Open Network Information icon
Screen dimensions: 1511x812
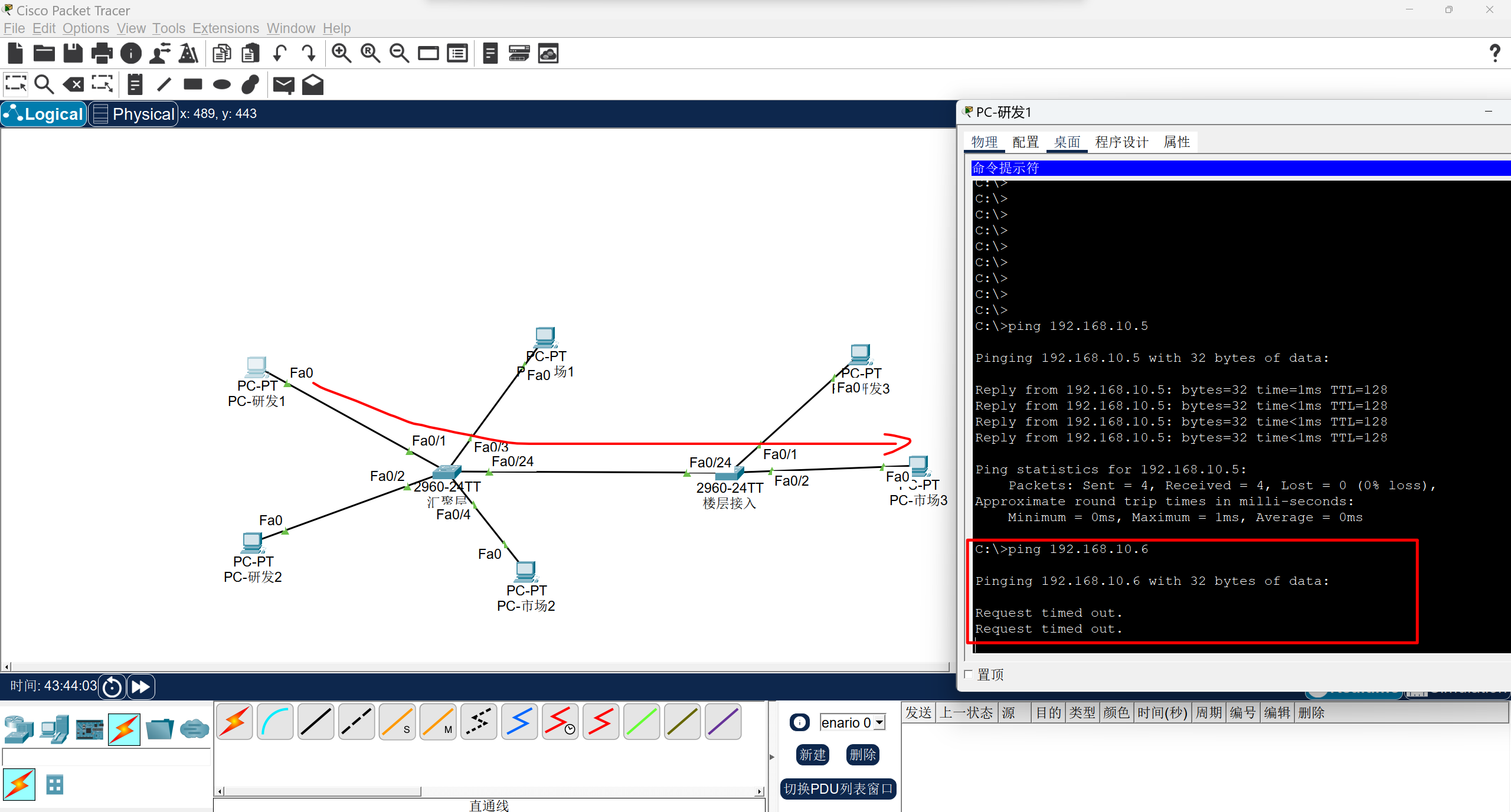(x=131, y=54)
